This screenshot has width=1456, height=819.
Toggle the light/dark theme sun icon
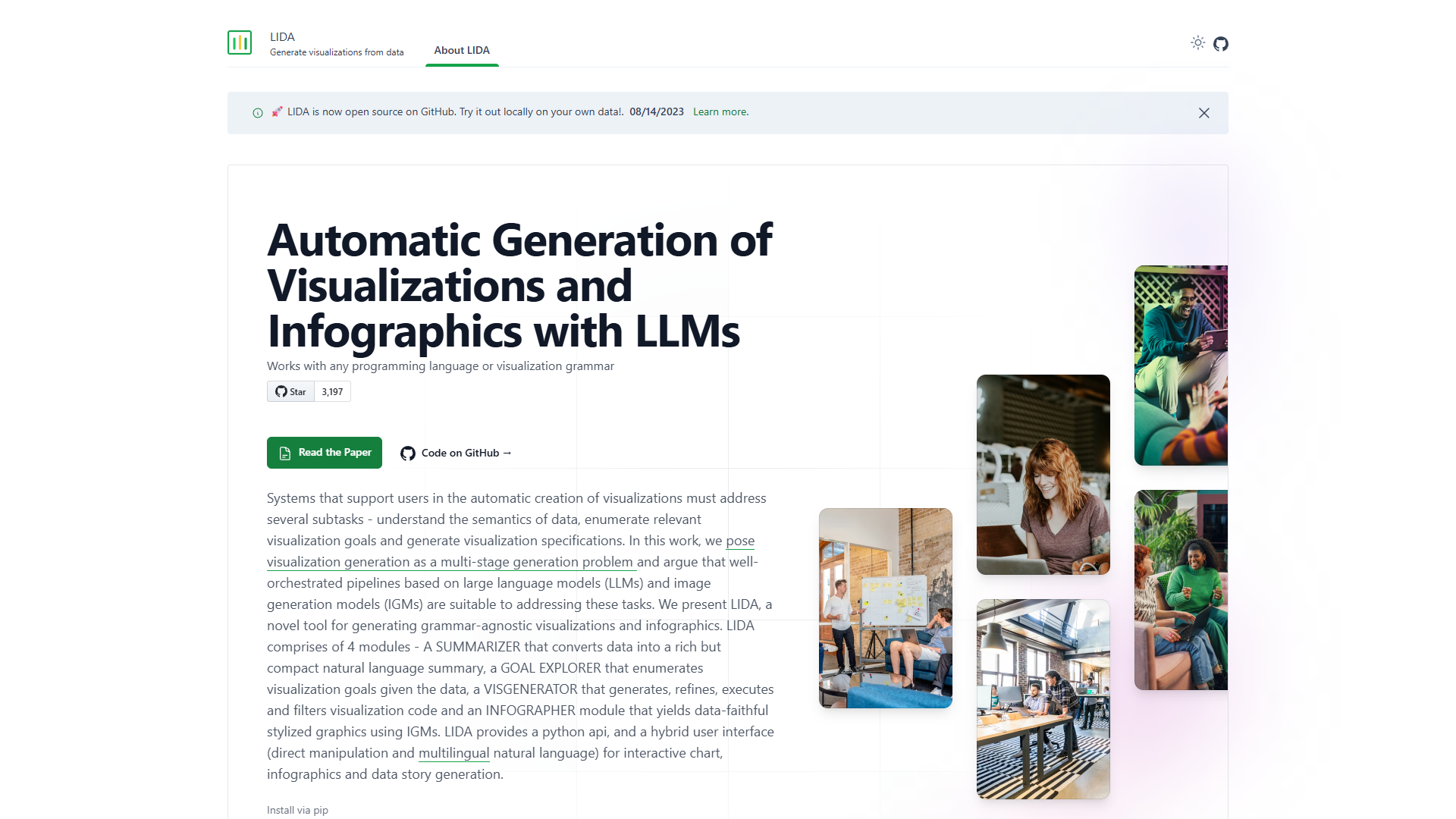pyautogui.click(x=1197, y=42)
